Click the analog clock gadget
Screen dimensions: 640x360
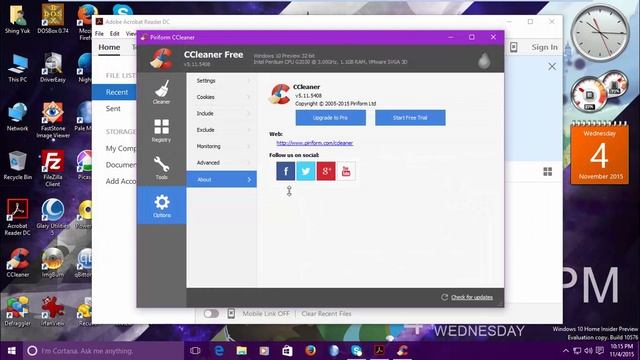point(600,33)
